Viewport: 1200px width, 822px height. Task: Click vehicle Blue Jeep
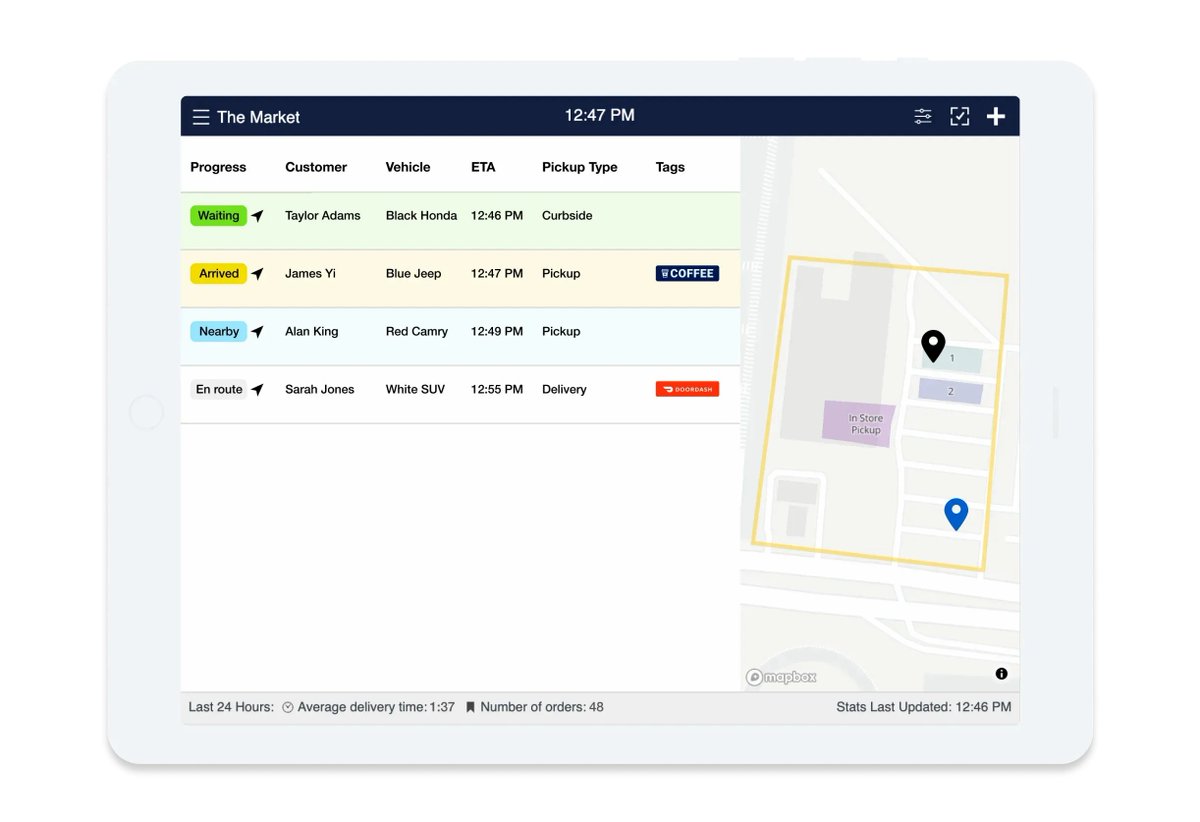click(x=413, y=274)
